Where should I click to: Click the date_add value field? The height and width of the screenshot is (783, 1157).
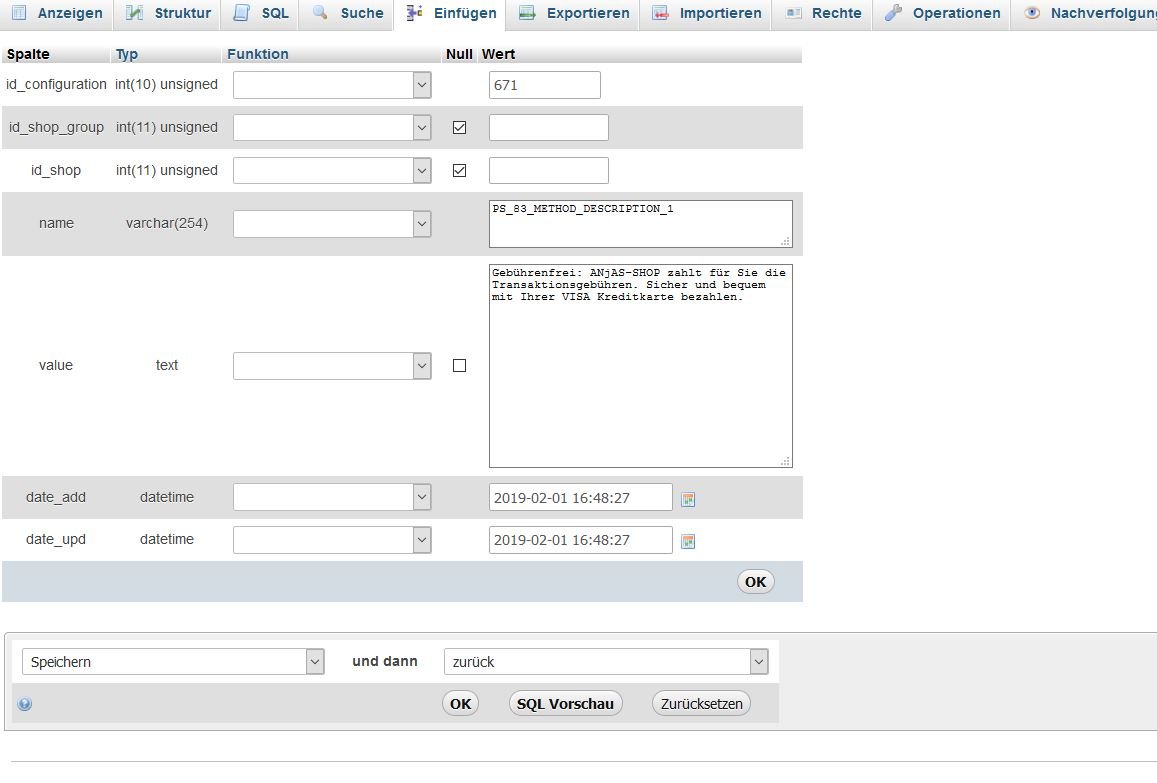[x=581, y=497]
